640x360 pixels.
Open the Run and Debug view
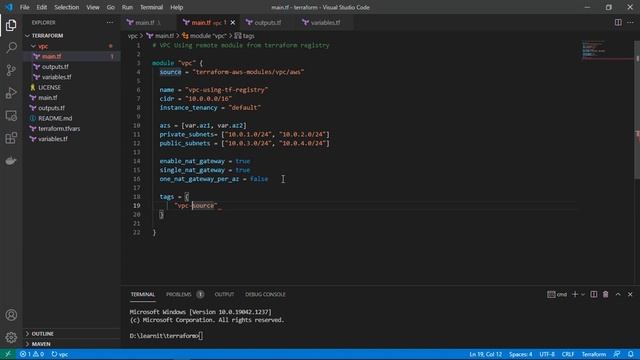pos(11,93)
